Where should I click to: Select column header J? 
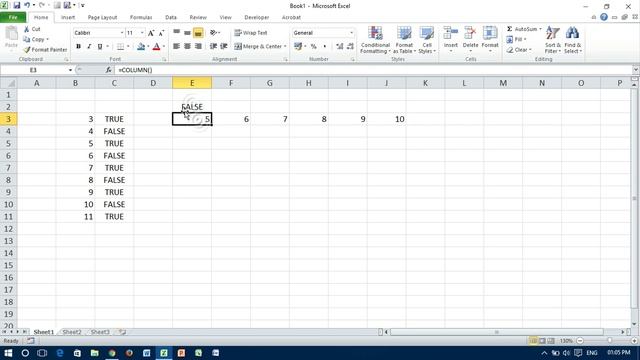coord(386,83)
